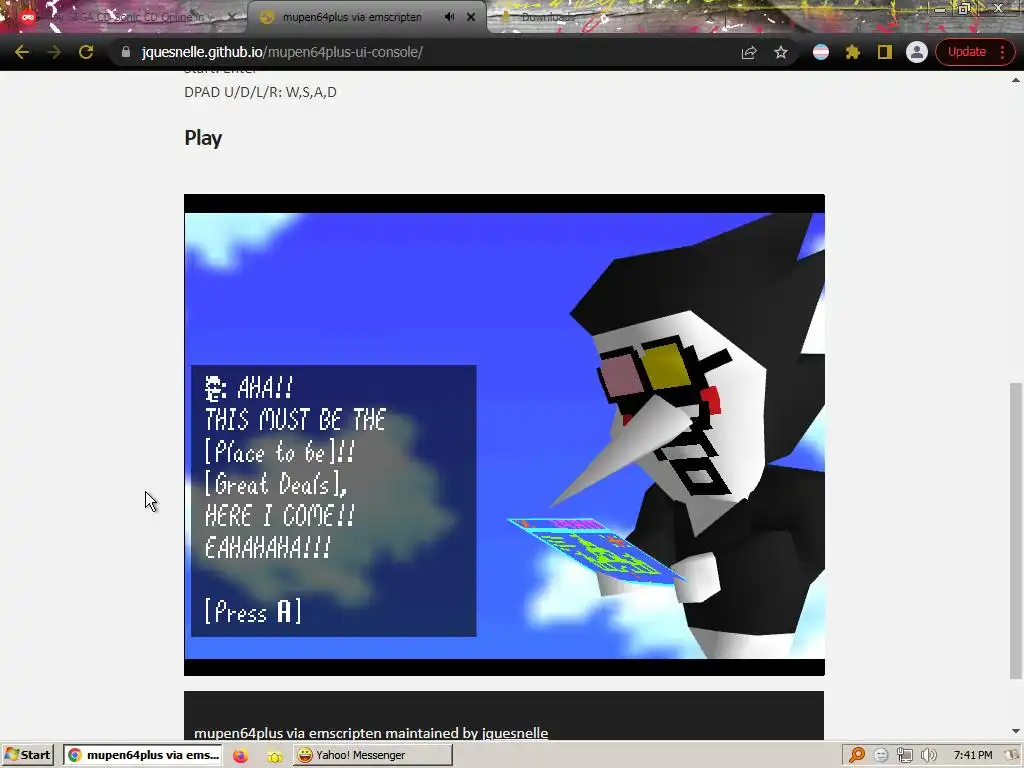Viewport: 1024px width, 768px height.
Task: Click the 7:41 PM system clock
Action: tap(972, 755)
